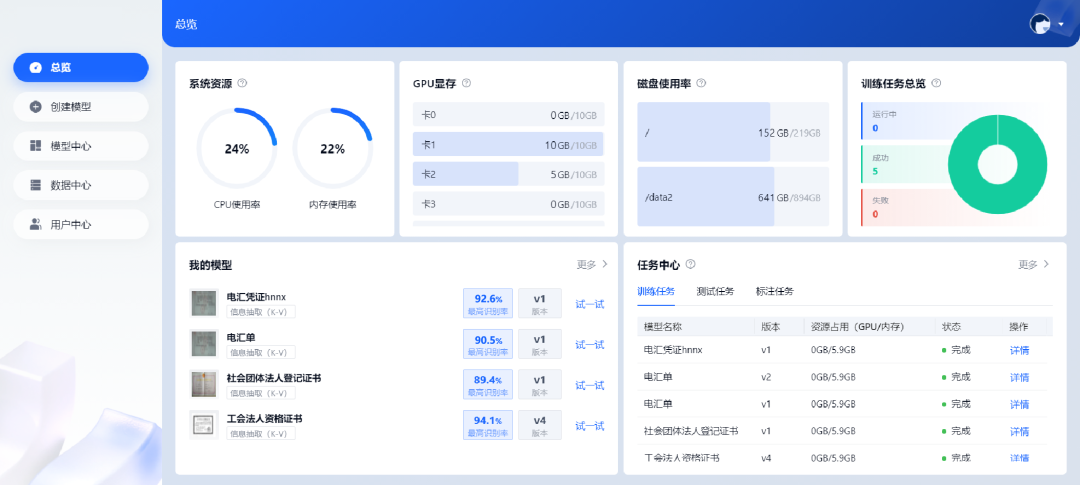Screen dimensions: 1080x485
Task: Click the 内存使用率 22% gauge
Action: pos(333,149)
